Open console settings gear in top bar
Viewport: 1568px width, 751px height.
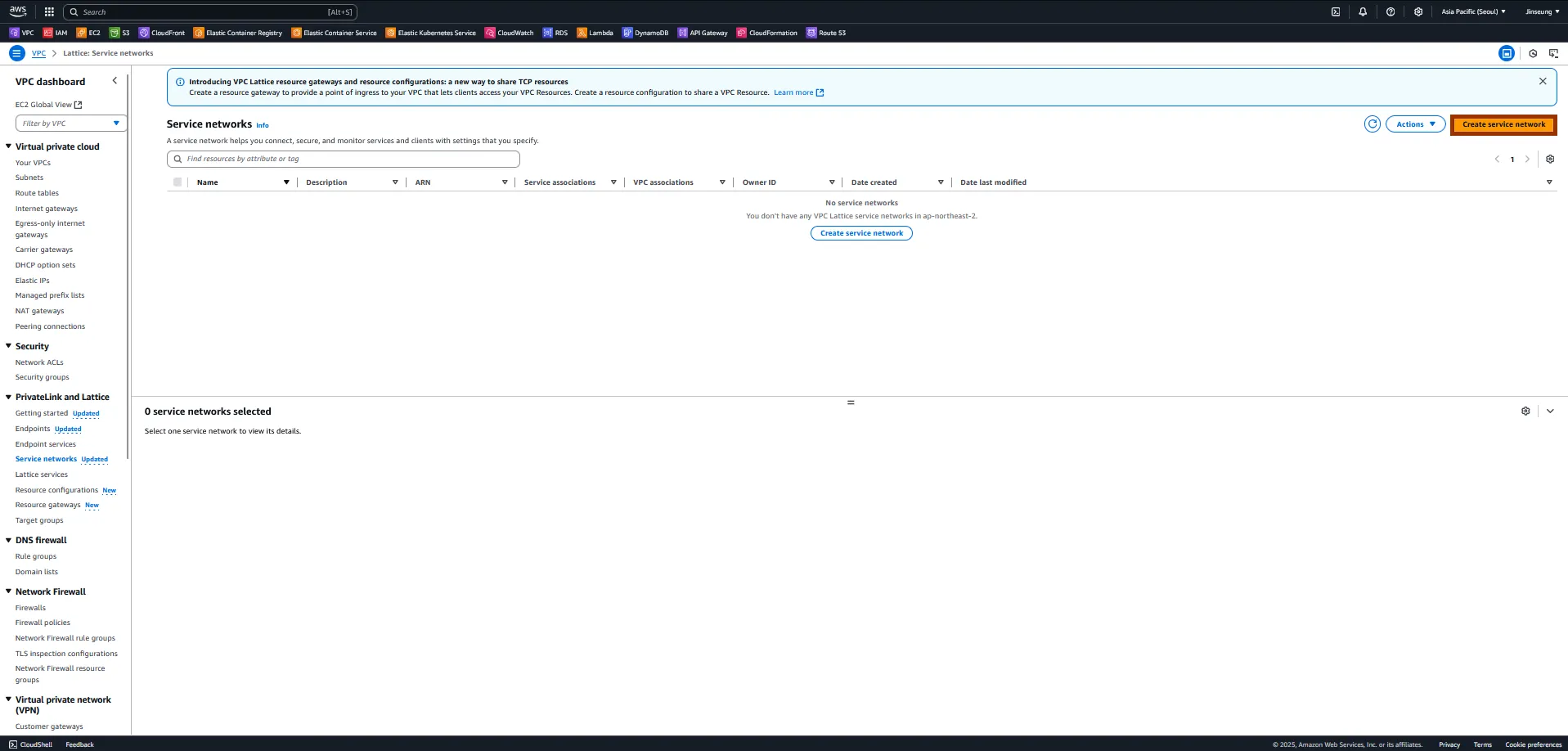click(1418, 12)
